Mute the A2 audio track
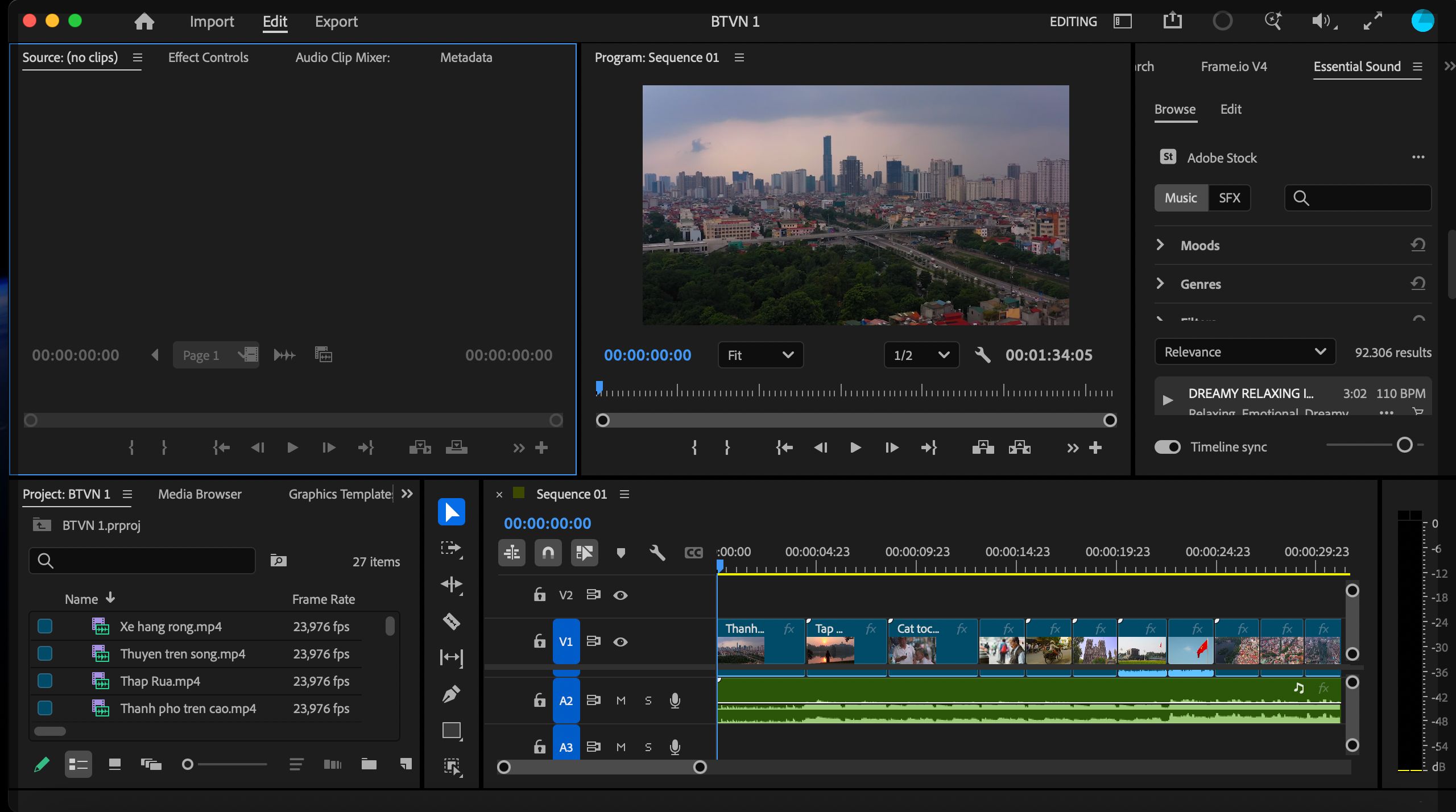 (x=621, y=701)
